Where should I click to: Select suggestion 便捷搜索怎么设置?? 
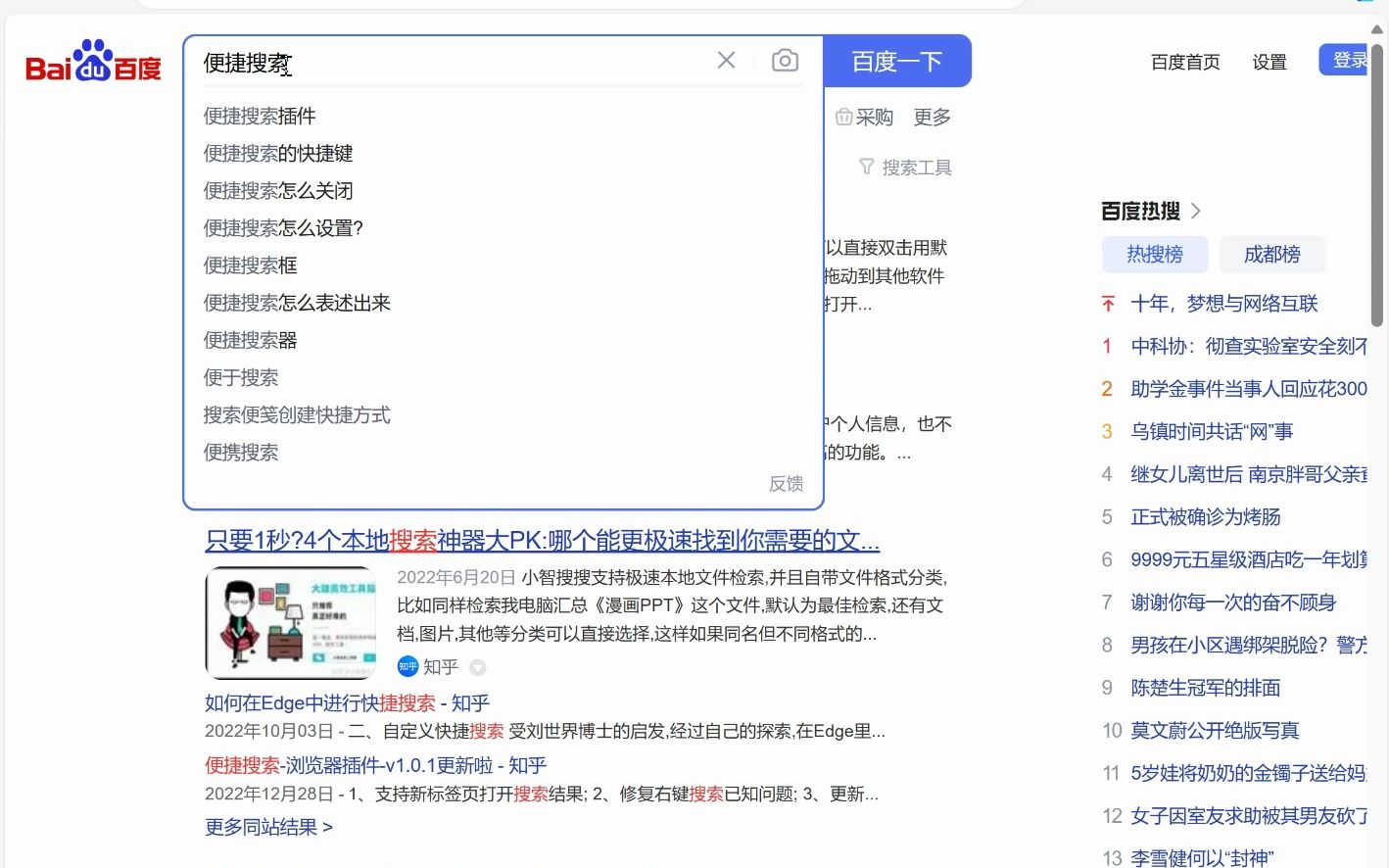(x=283, y=227)
